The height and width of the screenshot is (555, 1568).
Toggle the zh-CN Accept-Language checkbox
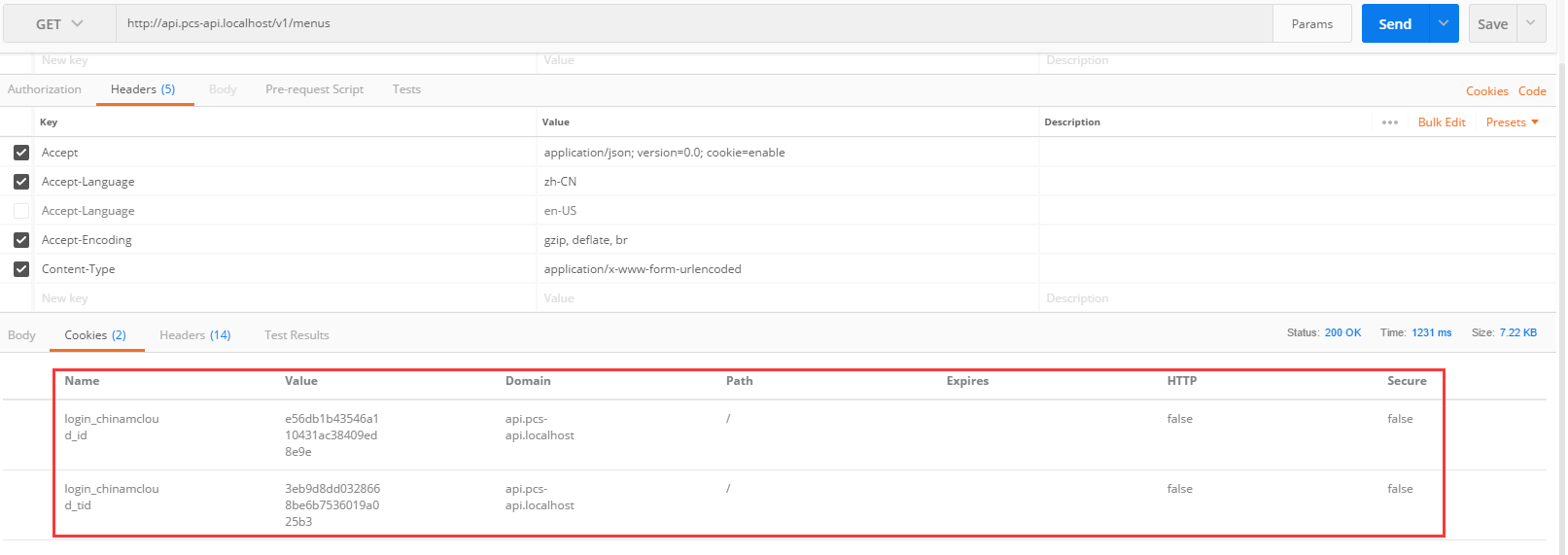point(21,182)
